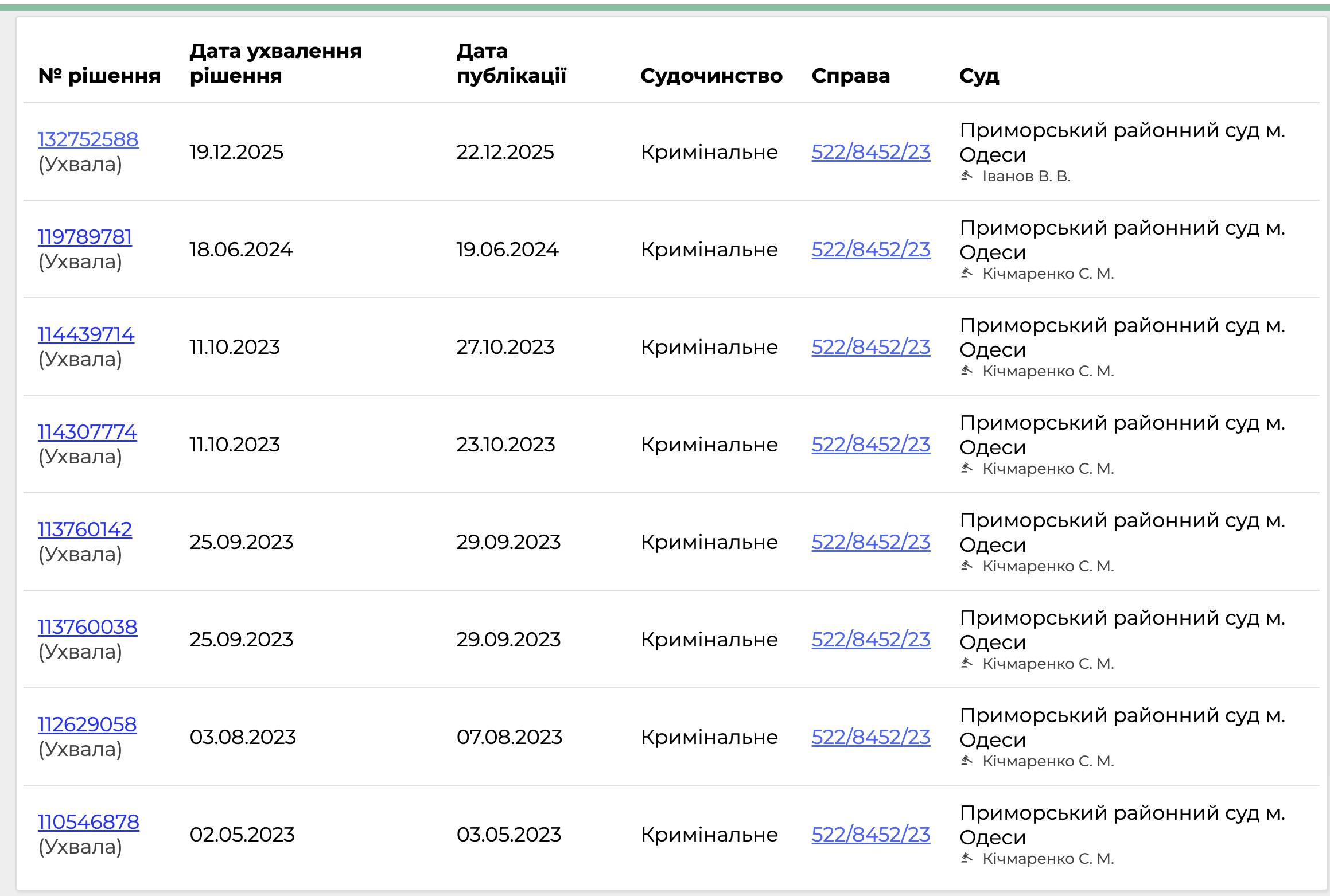Click the № рішення column header
This screenshot has width=1330, height=896.
(99, 75)
